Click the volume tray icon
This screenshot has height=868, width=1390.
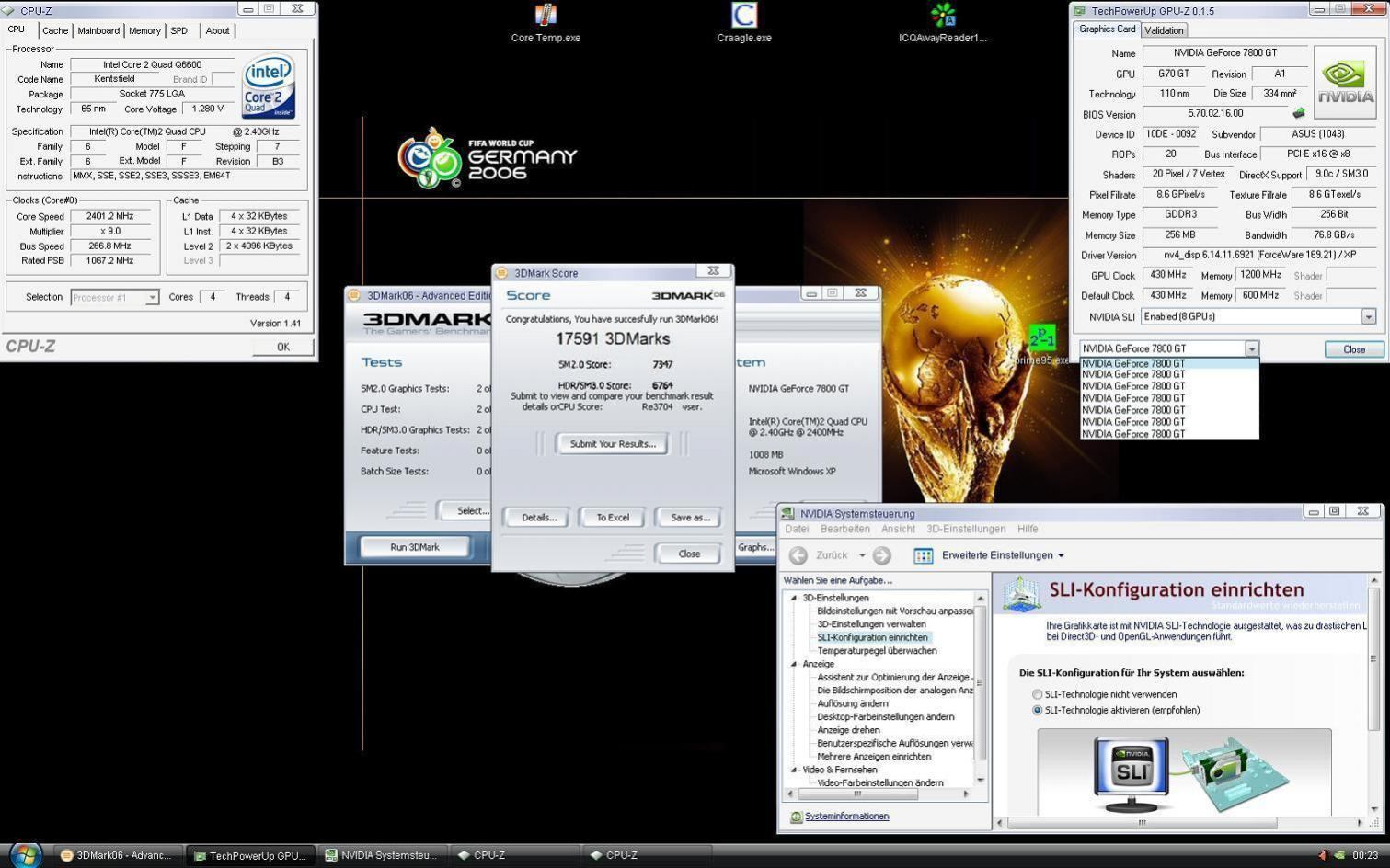(1322, 855)
